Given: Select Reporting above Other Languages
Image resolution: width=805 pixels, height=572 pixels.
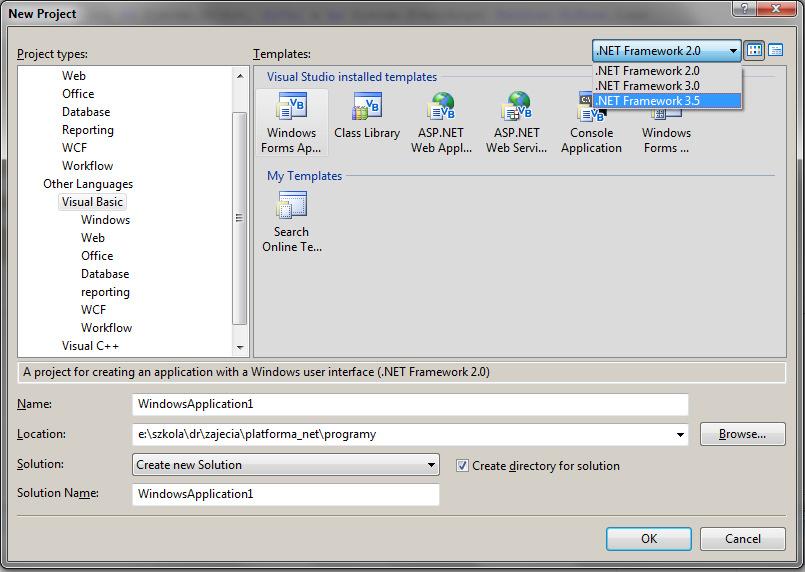Looking at the screenshot, I should (88, 130).
